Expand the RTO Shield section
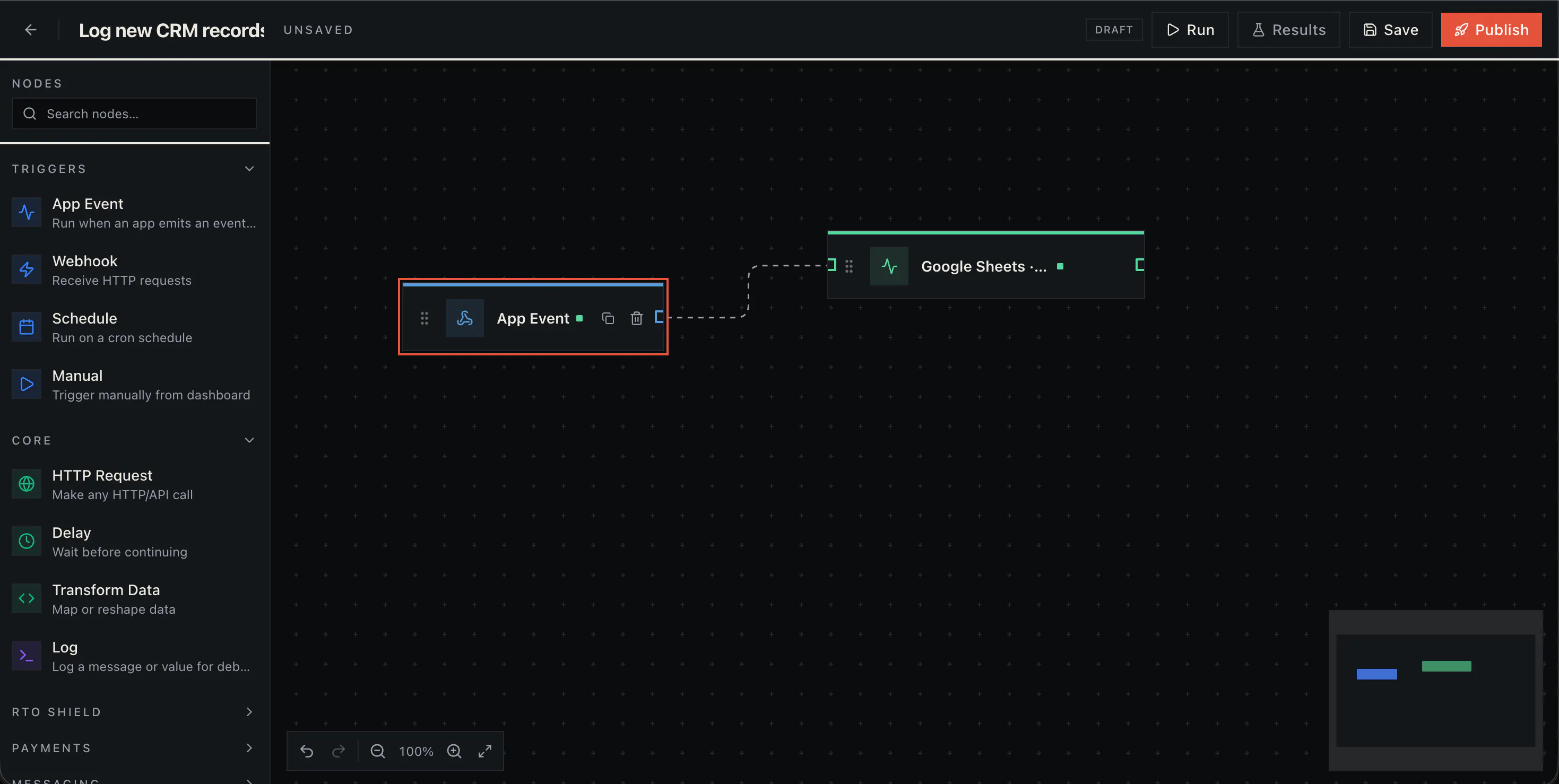Image resolution: width=1559 pixels, height=784 pixels. coord(249,712)
